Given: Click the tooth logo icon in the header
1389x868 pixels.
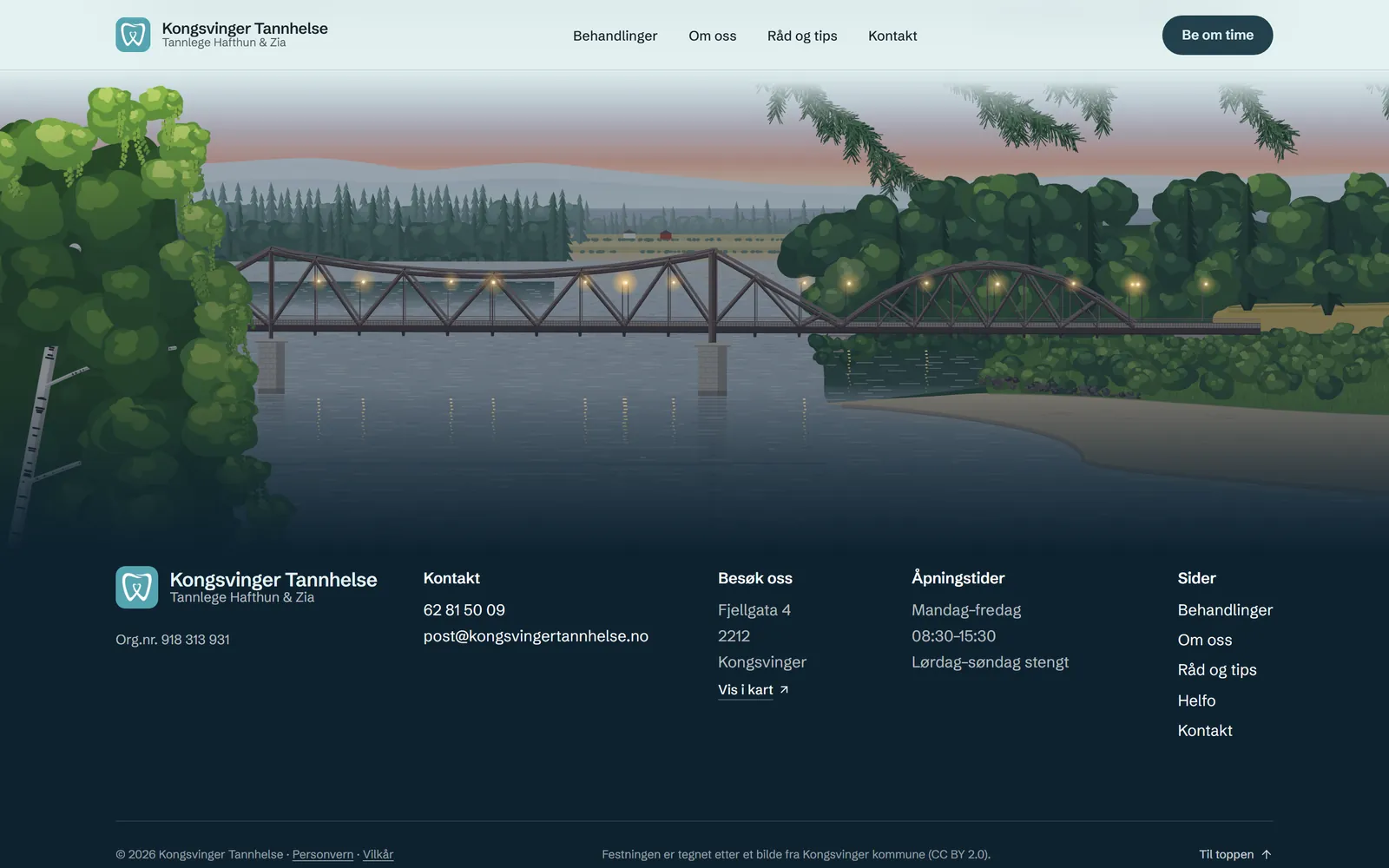Looking at the screenshot, I should (133, 35).
